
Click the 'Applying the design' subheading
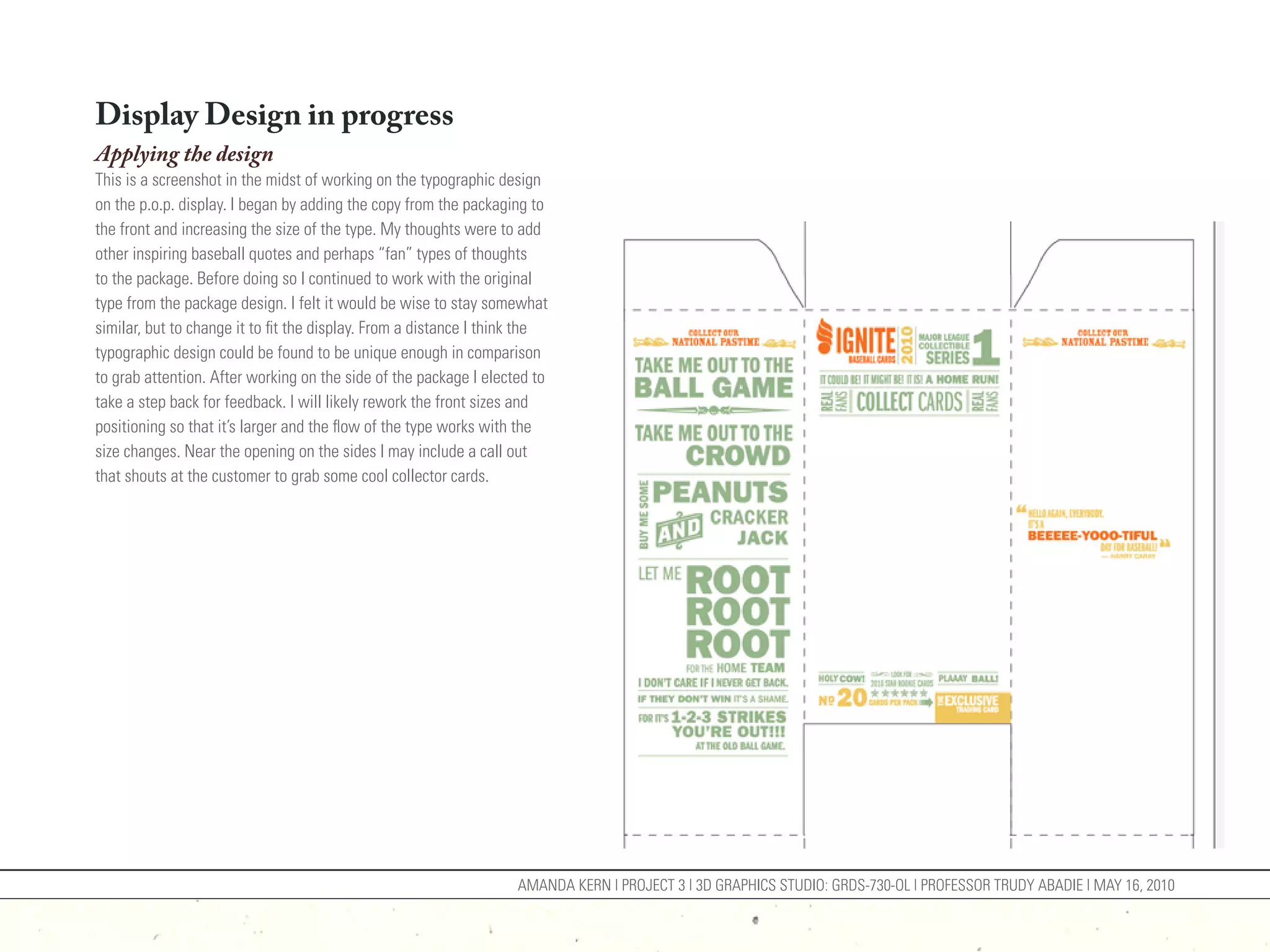tap(184, 154)
